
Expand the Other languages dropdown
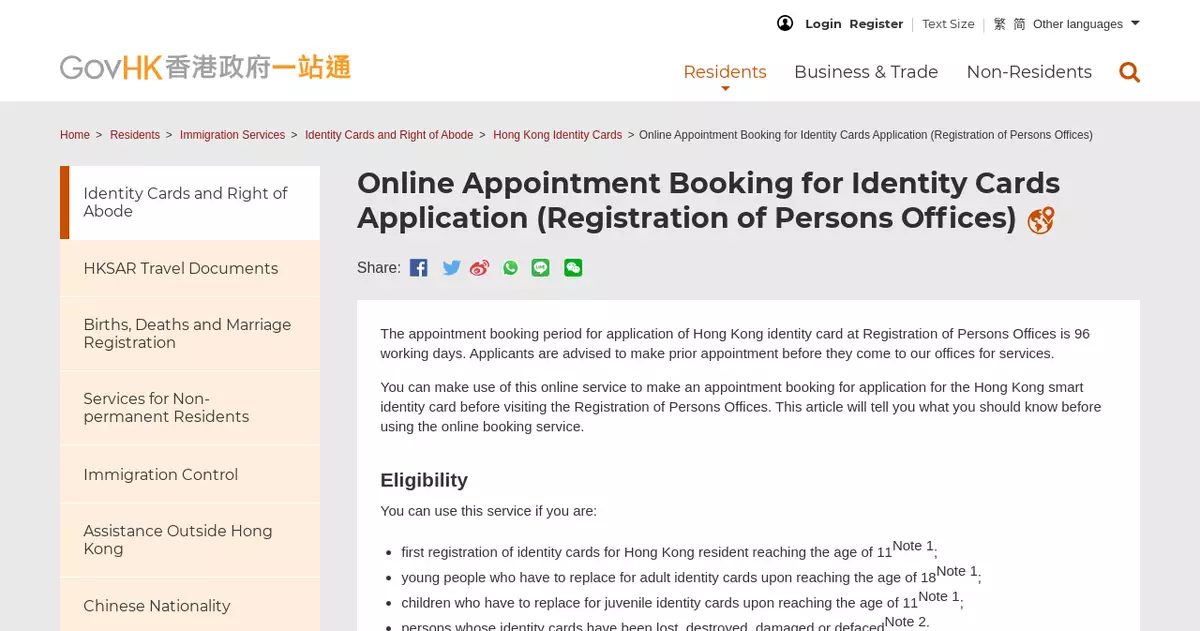[x=1086, y=24]
